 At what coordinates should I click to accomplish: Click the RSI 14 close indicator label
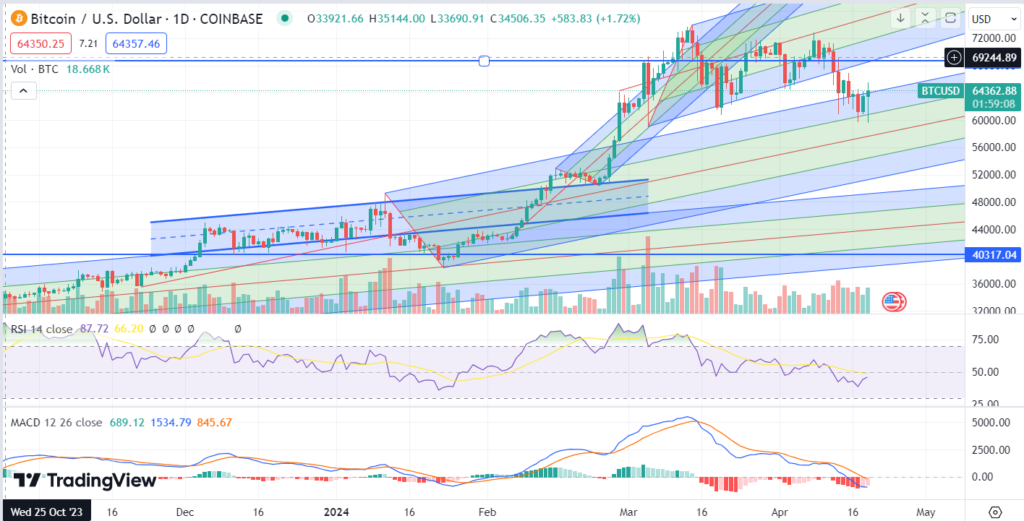click(42, 329)
